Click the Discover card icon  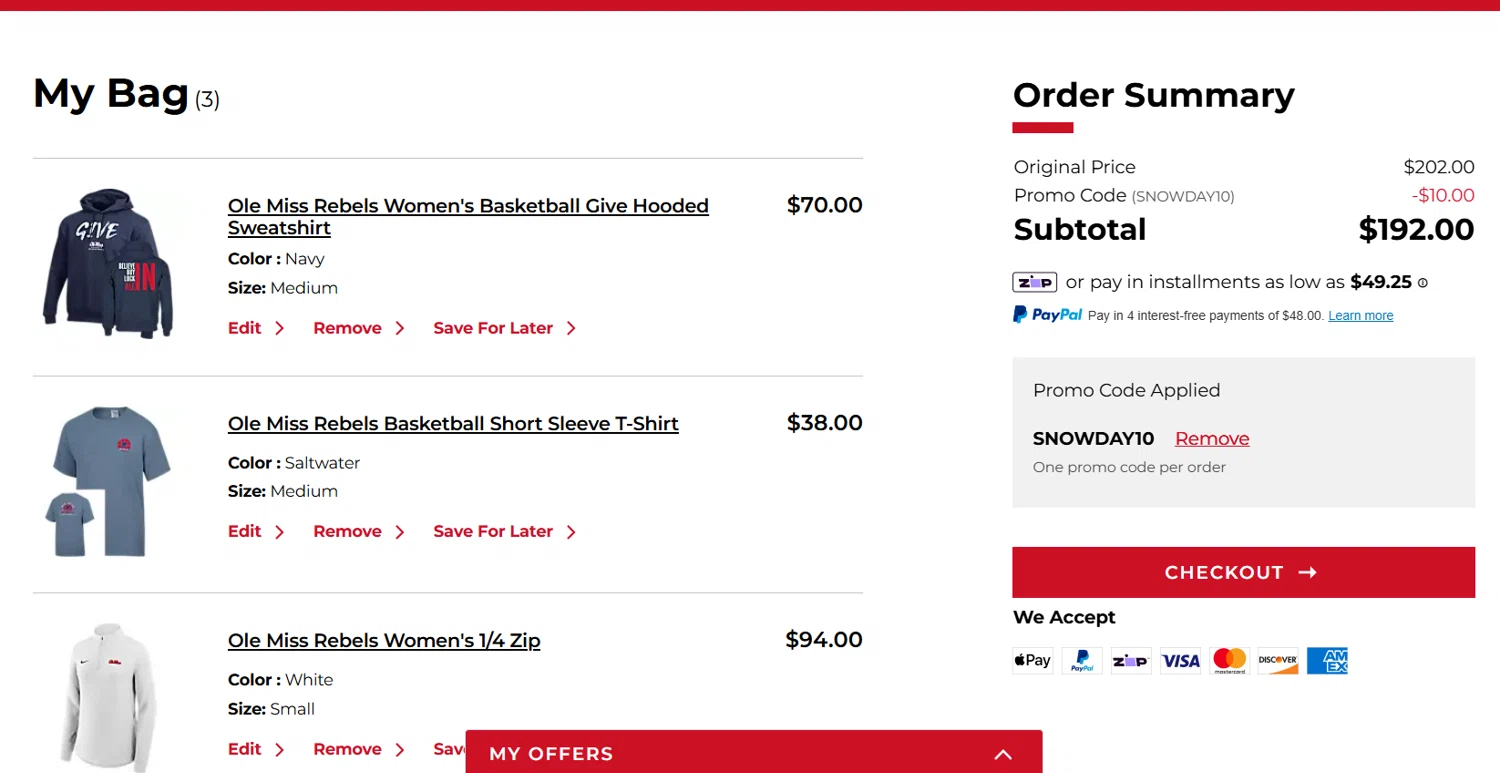point(1278,660)
